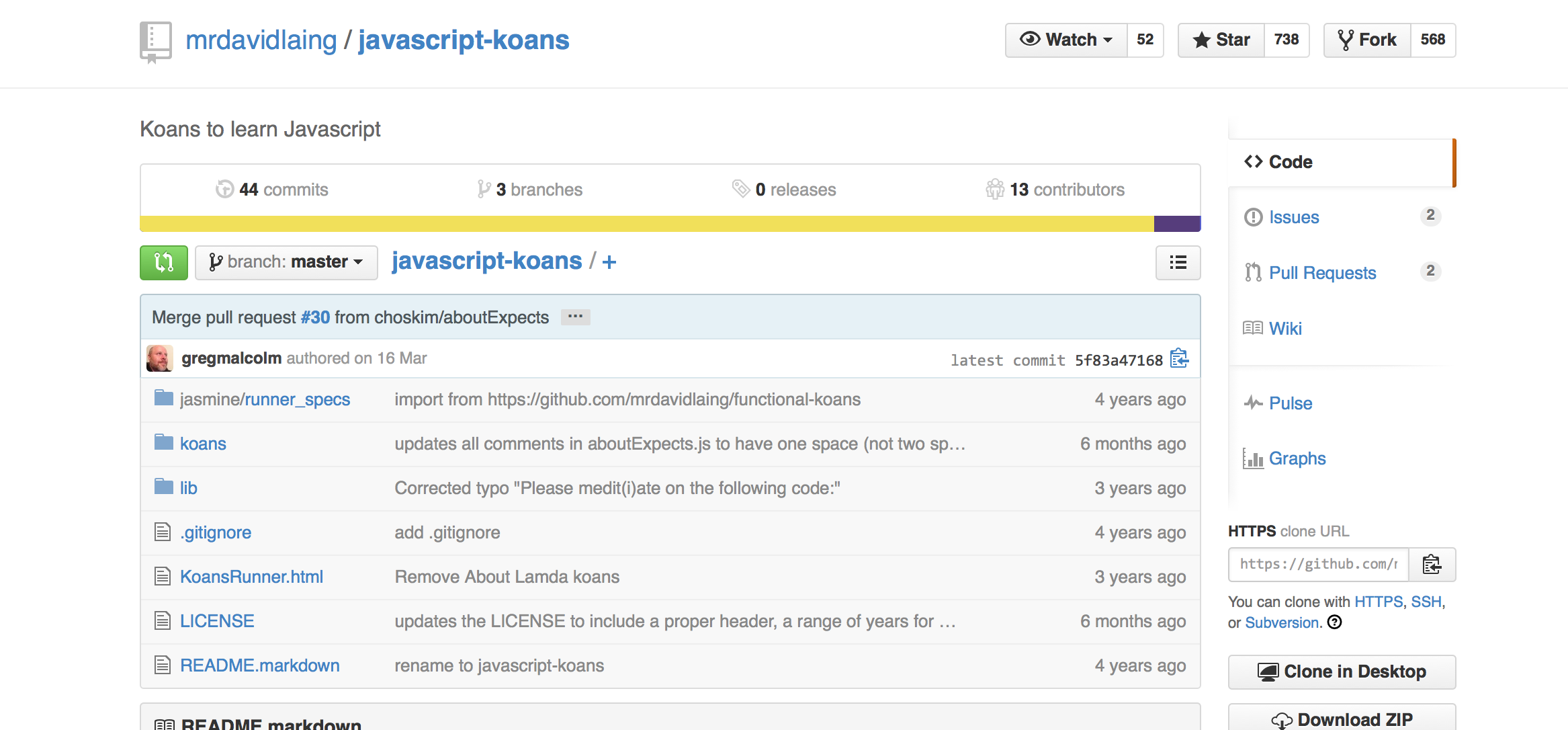Image resolution: width=1568 pixels, height=730 pixels.
Task: Click the file icon next to KoansRunner.html
Action: click(x=163, y=577)
